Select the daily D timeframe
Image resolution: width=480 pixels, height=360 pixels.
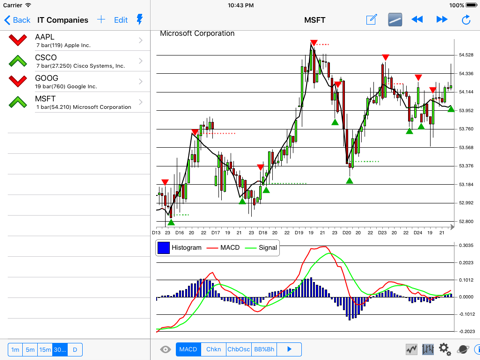[x=75, y=350]
